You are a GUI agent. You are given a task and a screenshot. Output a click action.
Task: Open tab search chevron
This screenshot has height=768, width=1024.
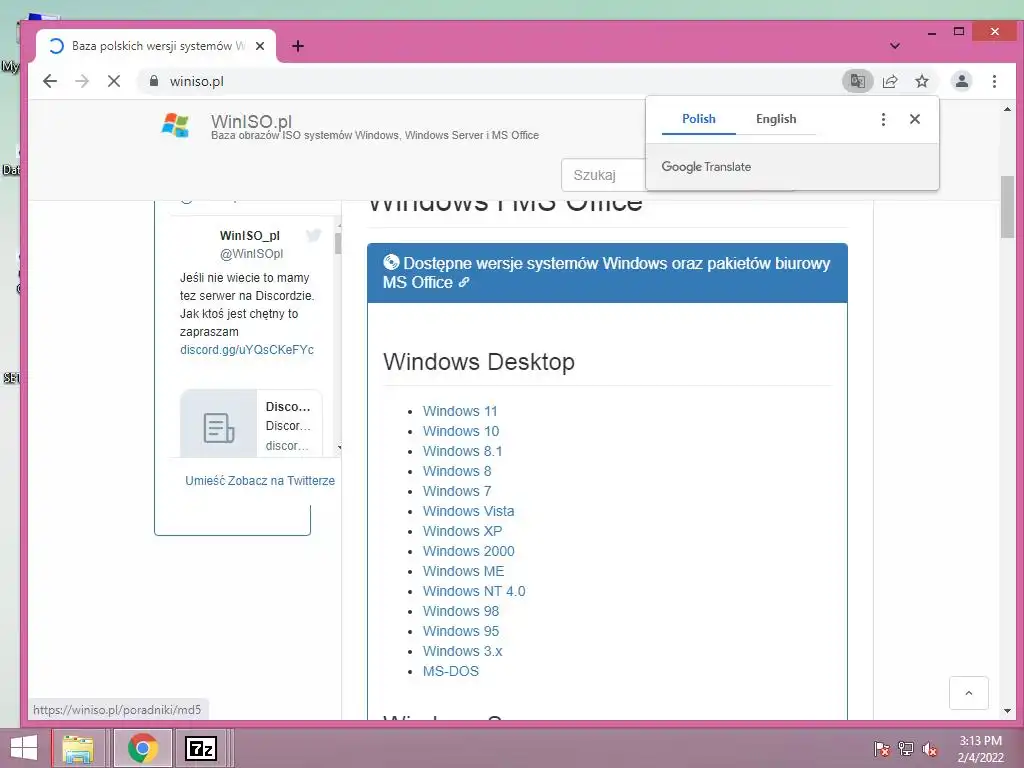895,46
